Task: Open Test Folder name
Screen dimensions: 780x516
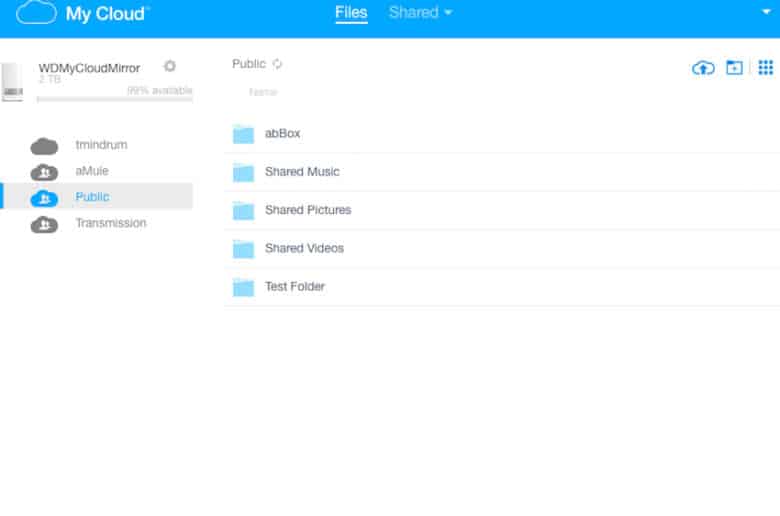Action: pos(295,287)
